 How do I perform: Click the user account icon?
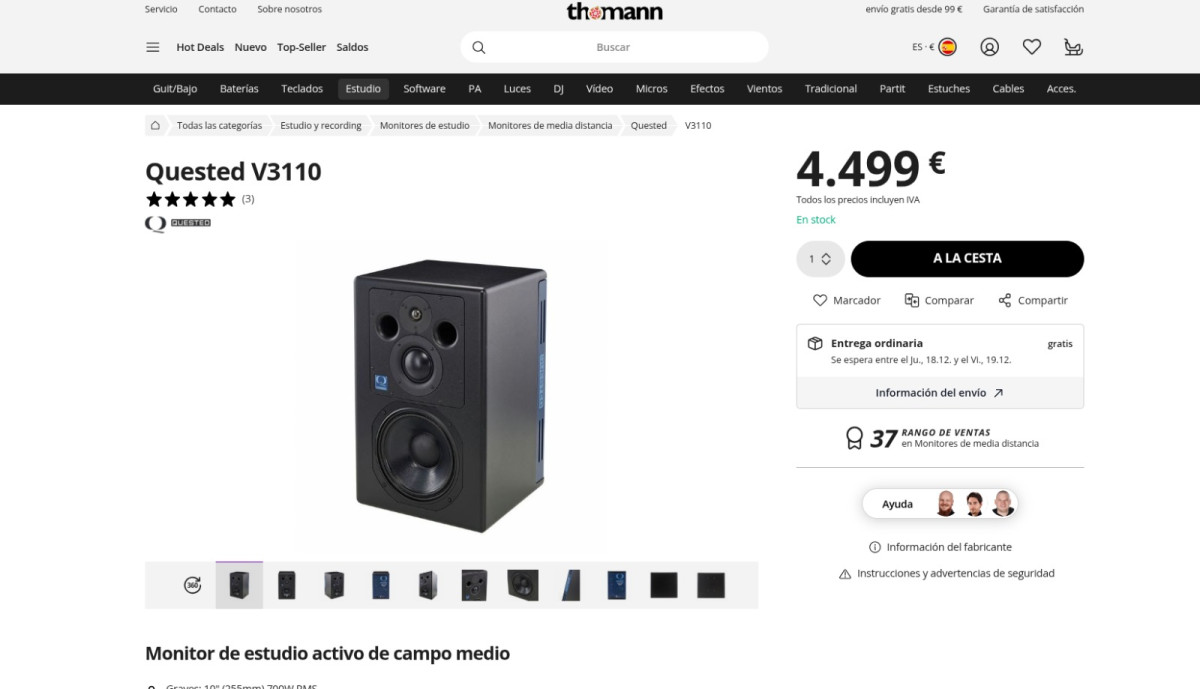click(989, 47)
